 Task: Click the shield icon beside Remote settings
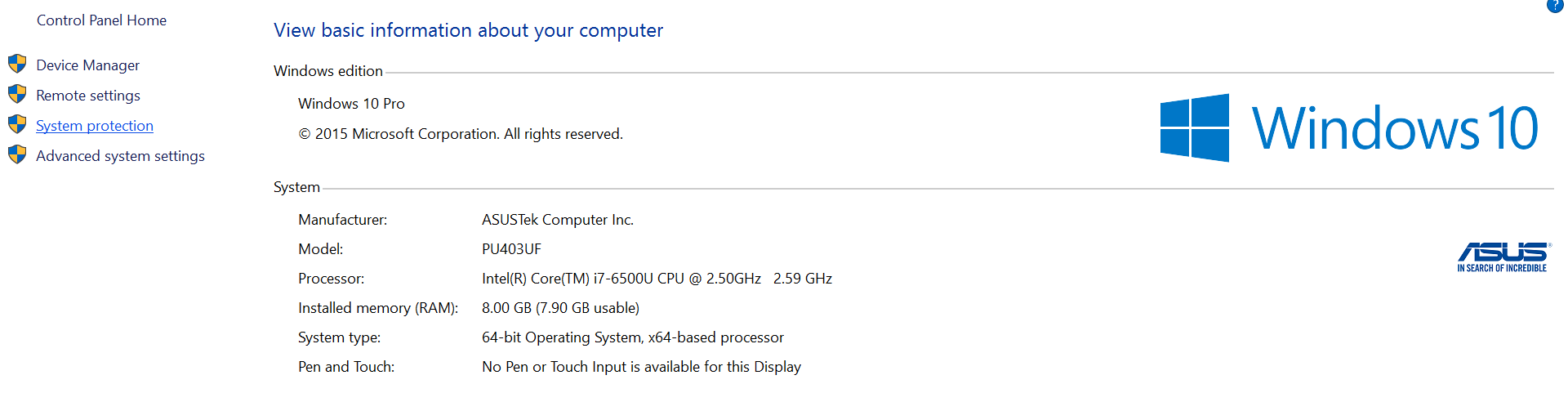tap(17, 94)
